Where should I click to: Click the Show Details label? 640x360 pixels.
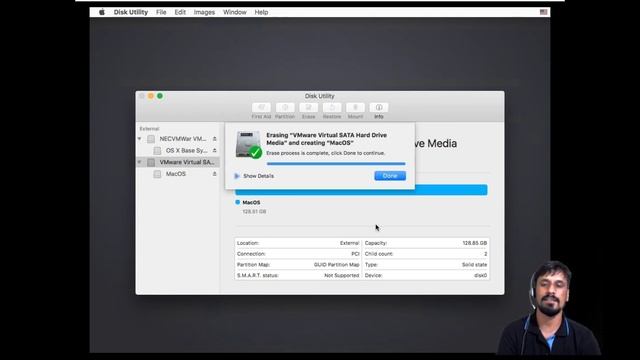(x=258, y=176)
